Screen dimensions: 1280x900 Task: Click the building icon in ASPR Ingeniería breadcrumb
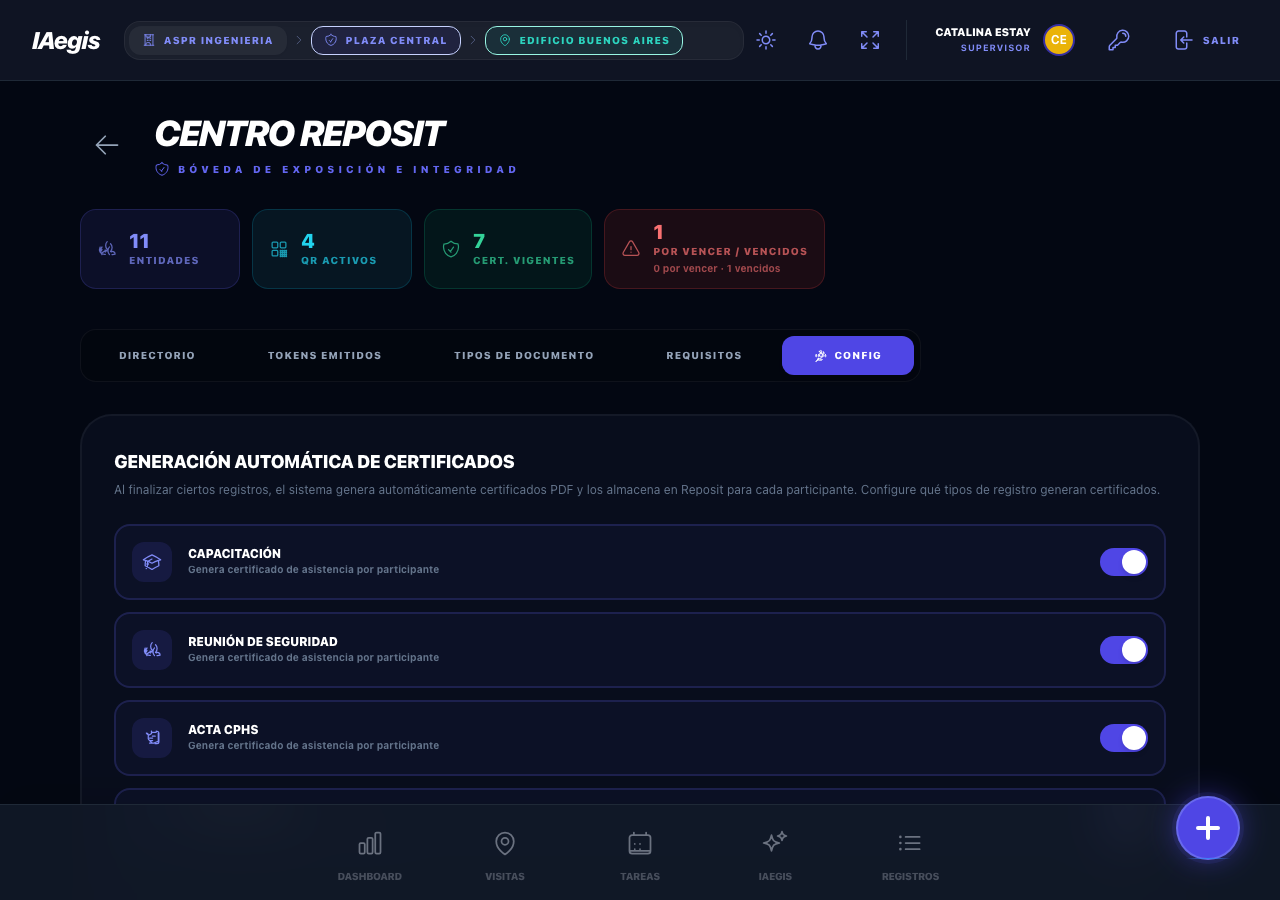coord(149,40)
